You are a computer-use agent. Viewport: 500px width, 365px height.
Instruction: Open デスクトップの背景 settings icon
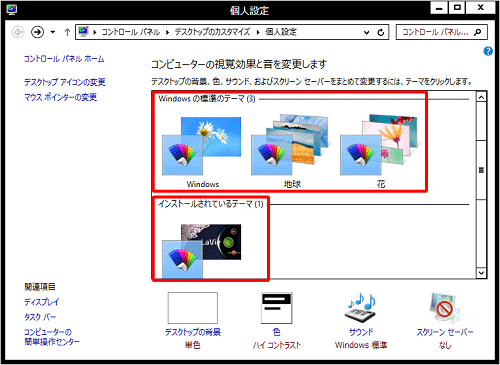[193, 308]
